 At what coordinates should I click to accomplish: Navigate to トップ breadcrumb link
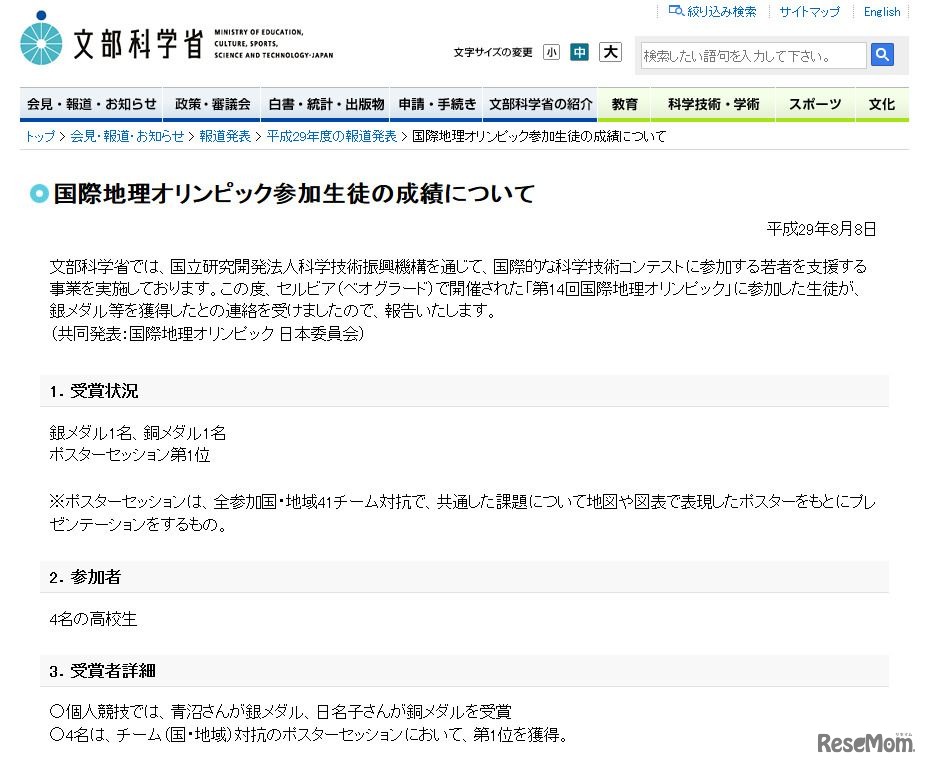pyautogui.click(x=38, y=136)
